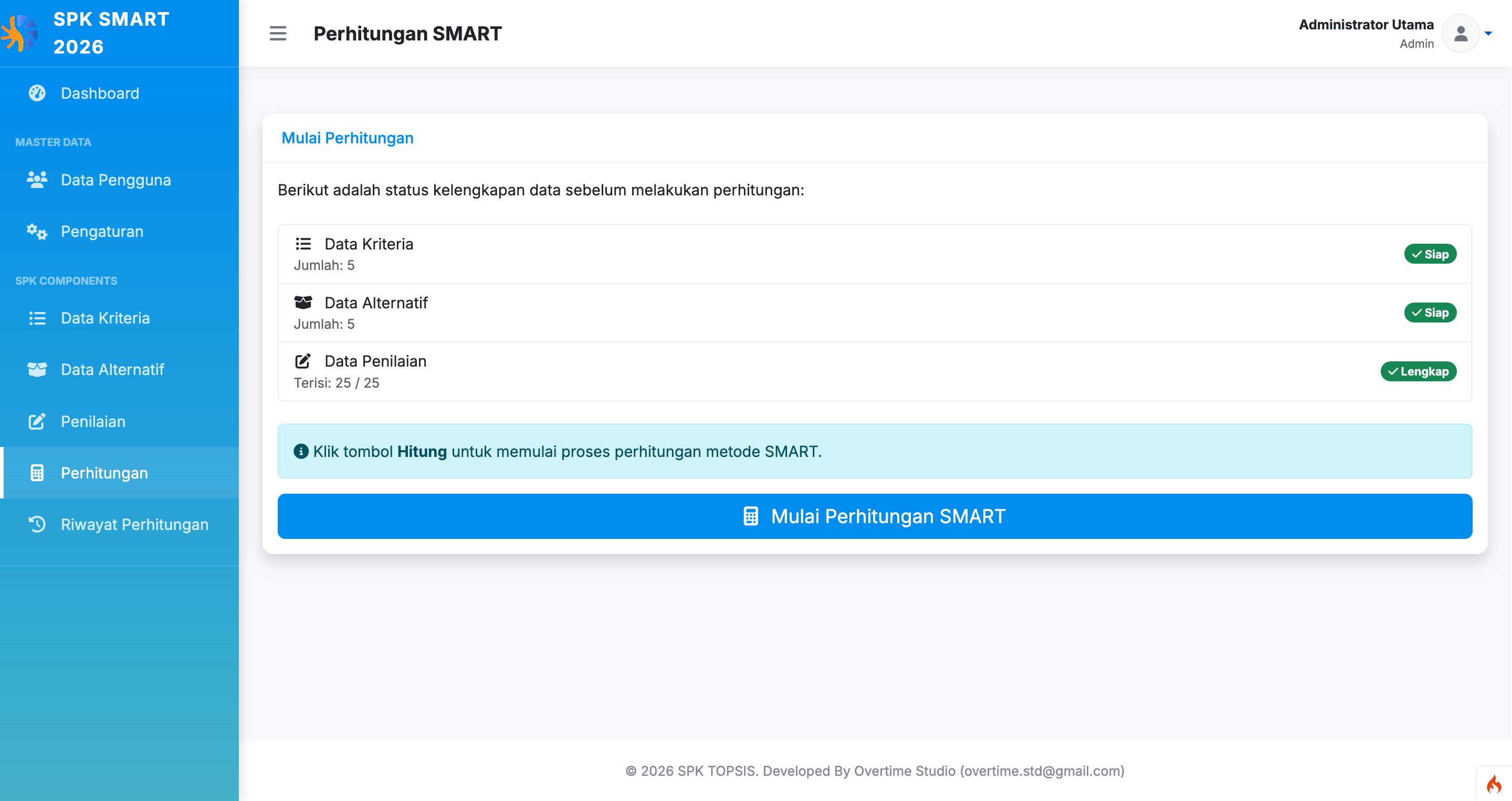This screenshot has height=801, width=1512.
Task: Click the Data Kriteria list icon in sidebar
Action: click(x=37, y=318)
